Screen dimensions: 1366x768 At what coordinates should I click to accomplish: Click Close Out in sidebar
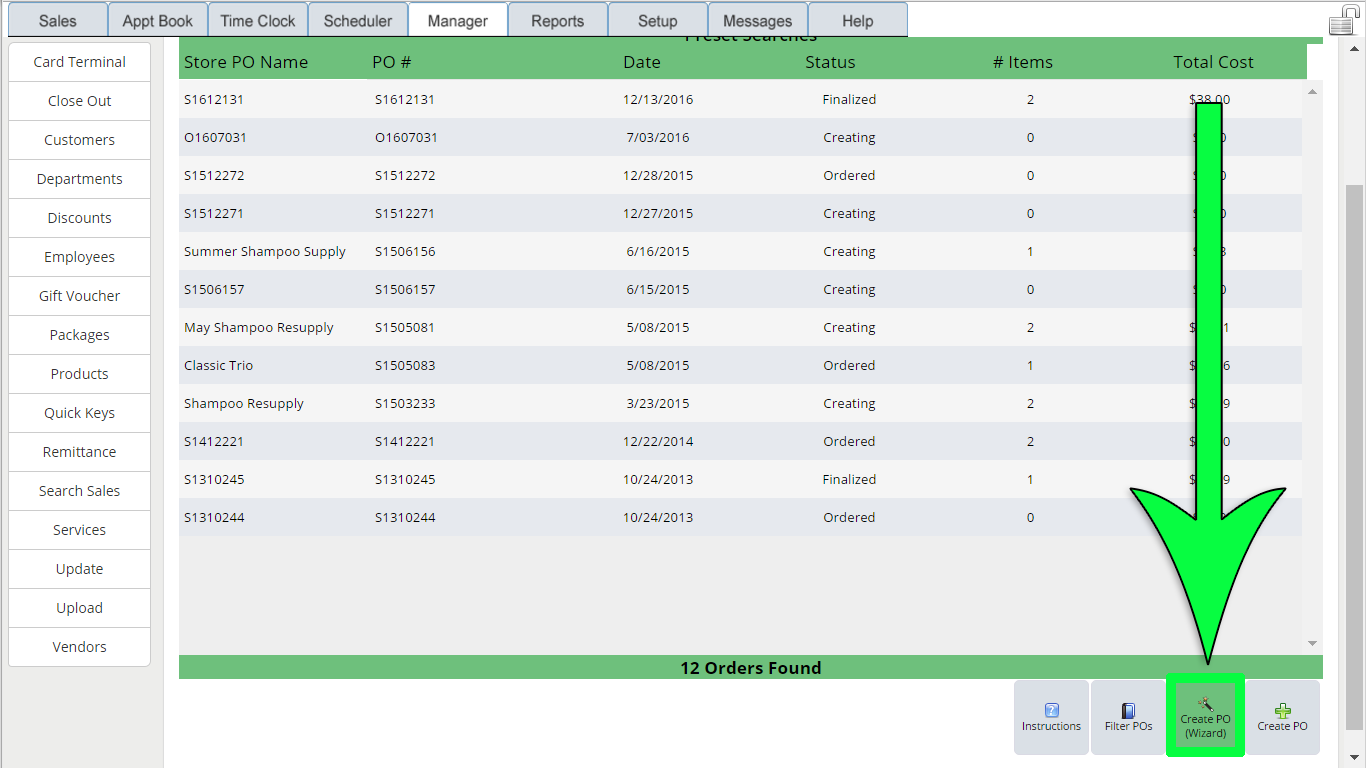pos(79,101)
